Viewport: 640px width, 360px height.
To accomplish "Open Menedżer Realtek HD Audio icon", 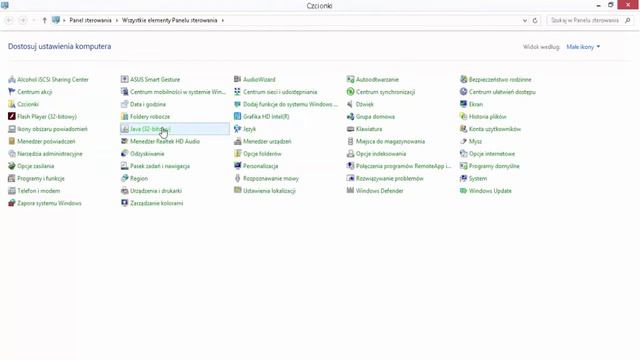I will pyautogui.click(x=124, y=141).
